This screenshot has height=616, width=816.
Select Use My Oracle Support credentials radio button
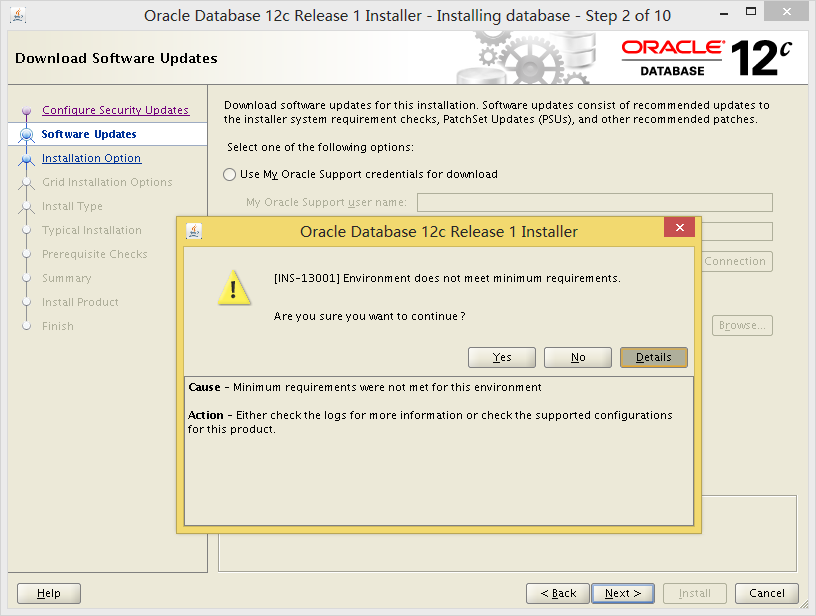230,175
